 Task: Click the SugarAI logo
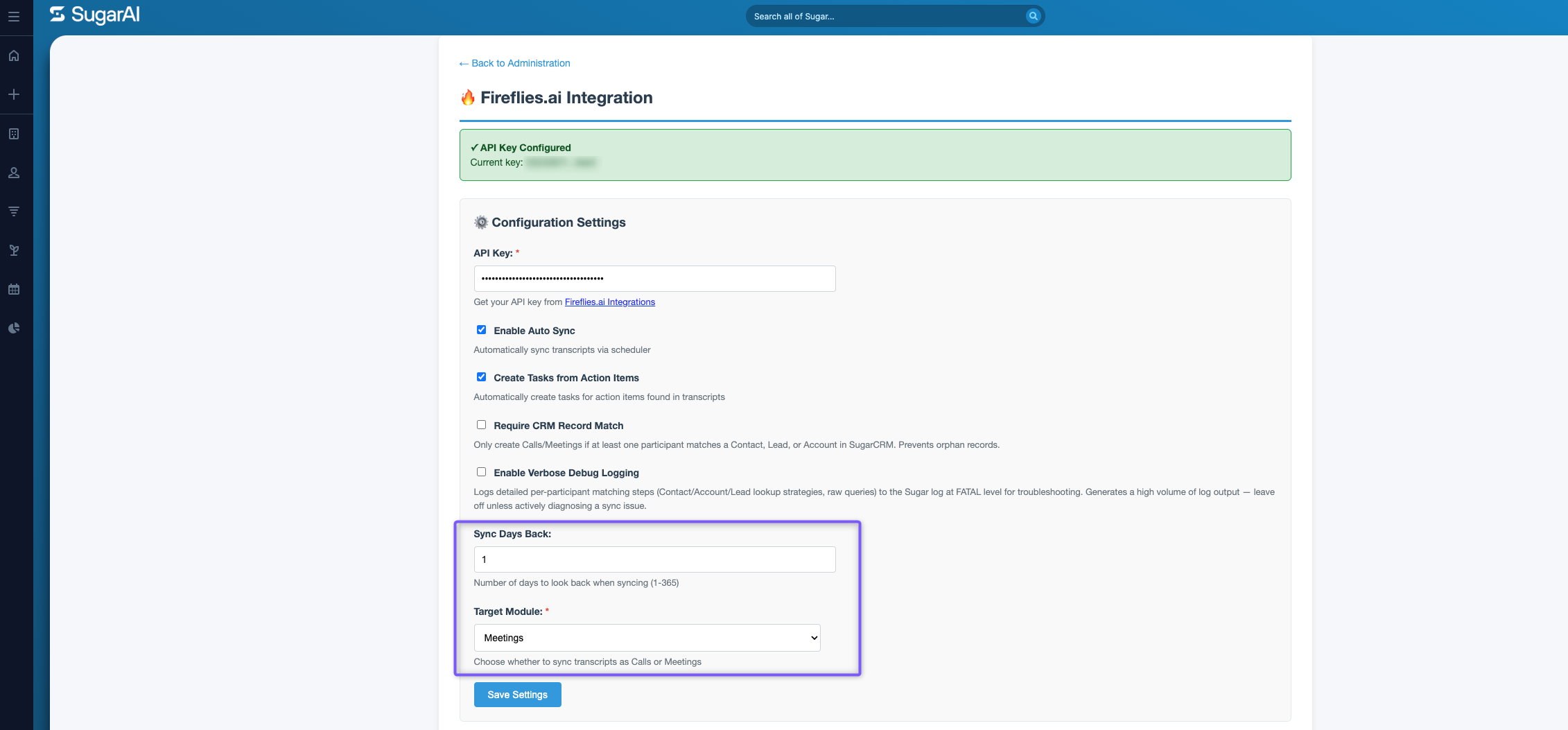coord(95,15)
